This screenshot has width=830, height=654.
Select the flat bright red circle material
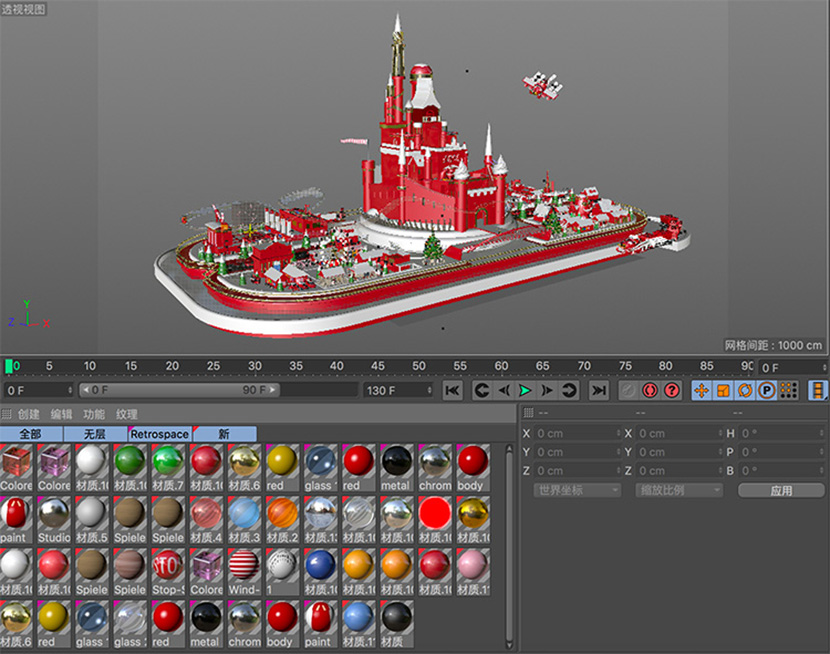(435, 520)
